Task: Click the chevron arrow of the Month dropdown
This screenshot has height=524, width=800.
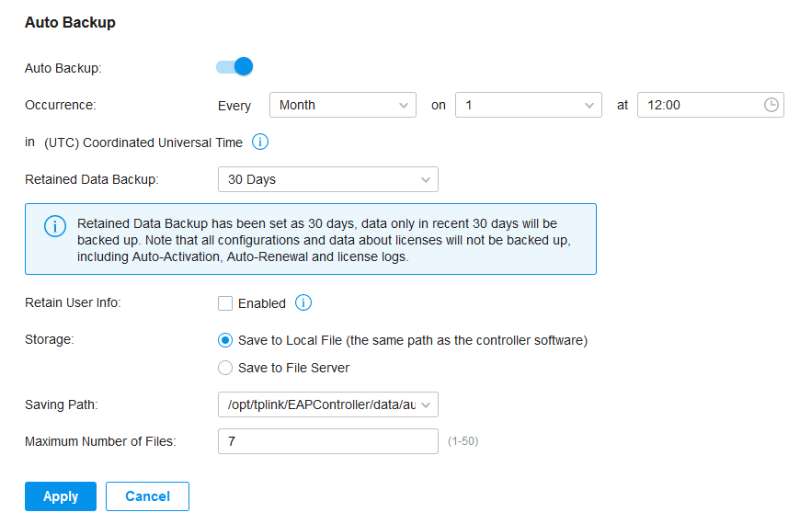Action: [x=403, y=106]
